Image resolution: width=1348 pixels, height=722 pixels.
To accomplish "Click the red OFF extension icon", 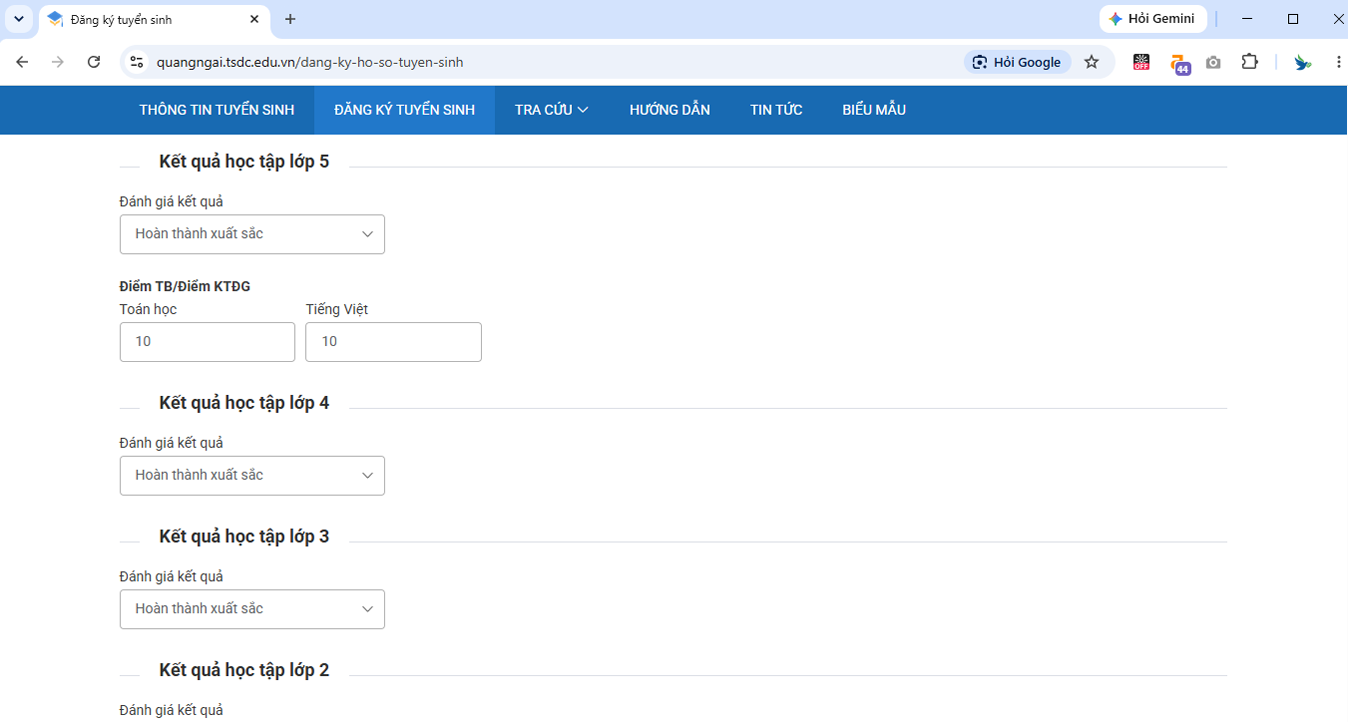I will 1141,62.
